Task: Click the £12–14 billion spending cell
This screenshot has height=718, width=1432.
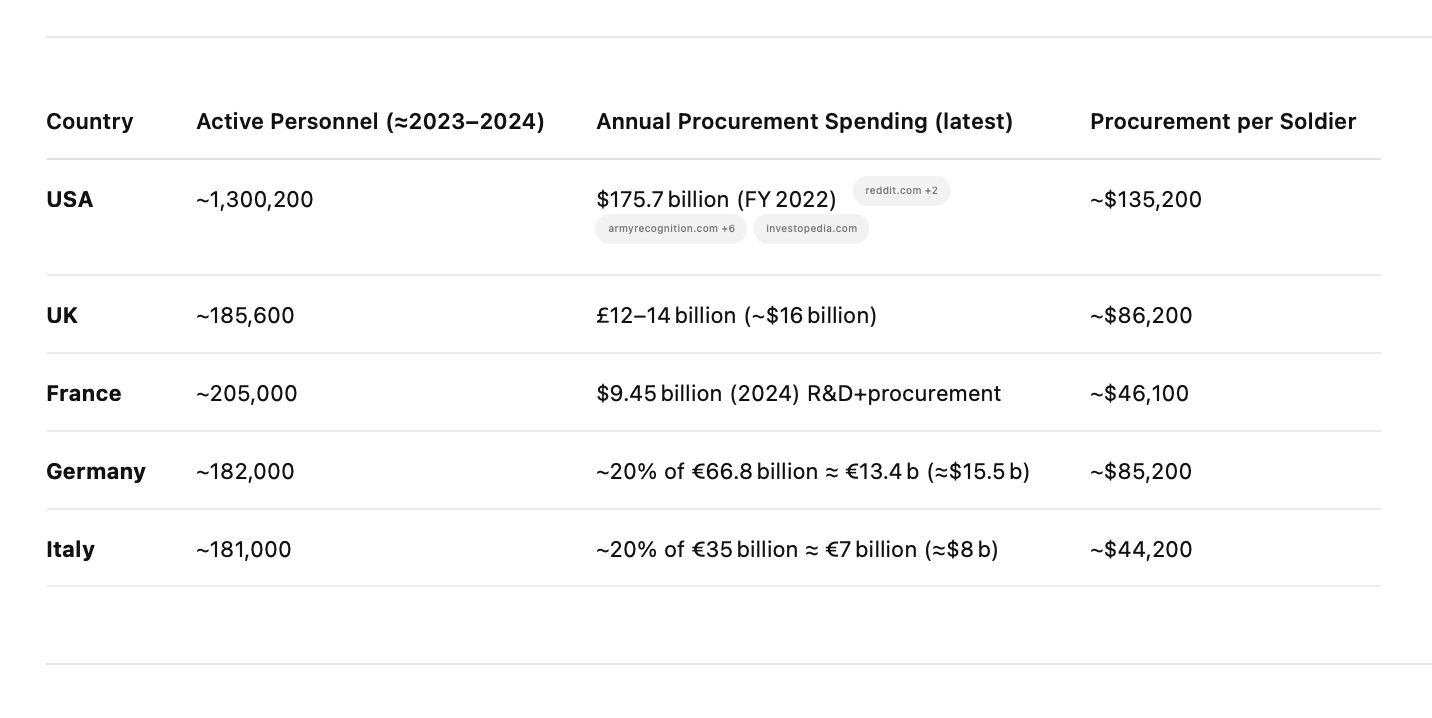Action: tap(736, 315)
